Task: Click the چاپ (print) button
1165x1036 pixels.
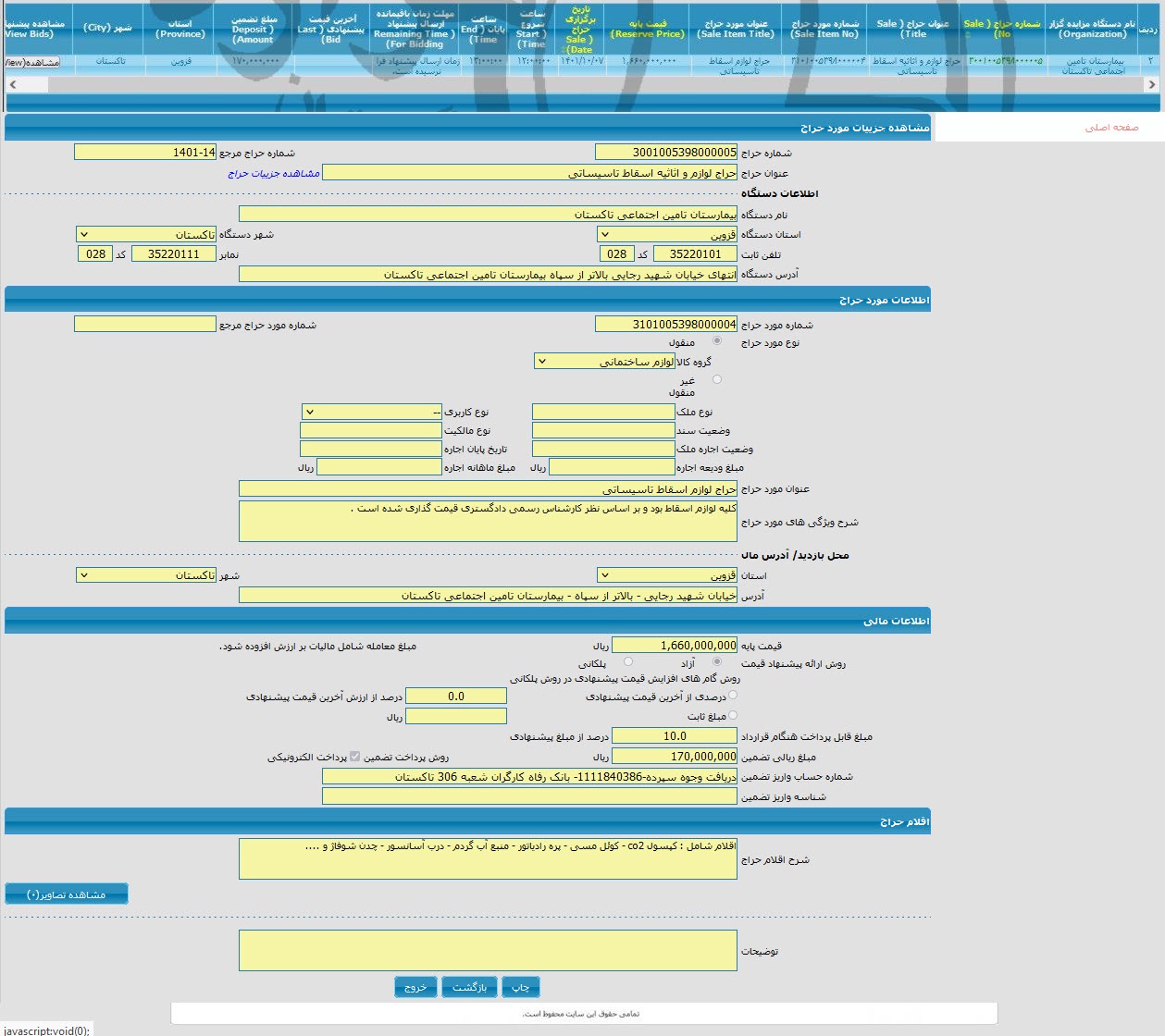Action: (521, 987)
